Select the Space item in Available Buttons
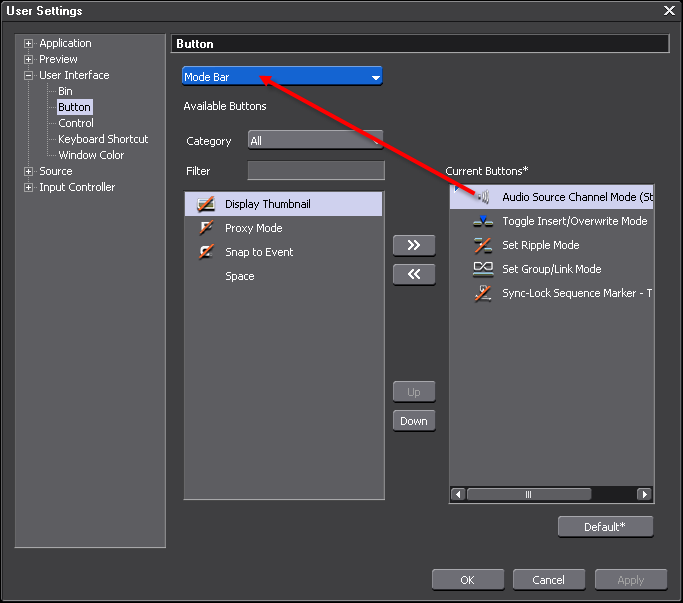The width and height of the screenshot is (683, 603). 240,276
